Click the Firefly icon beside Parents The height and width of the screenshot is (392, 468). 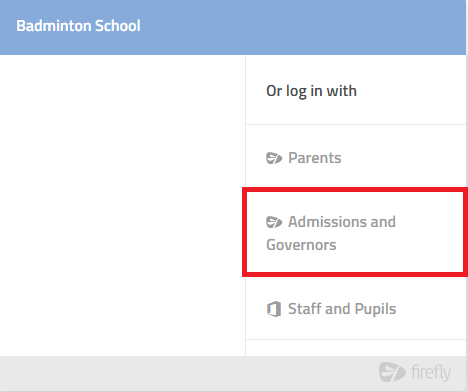click(x=274, y=158)
